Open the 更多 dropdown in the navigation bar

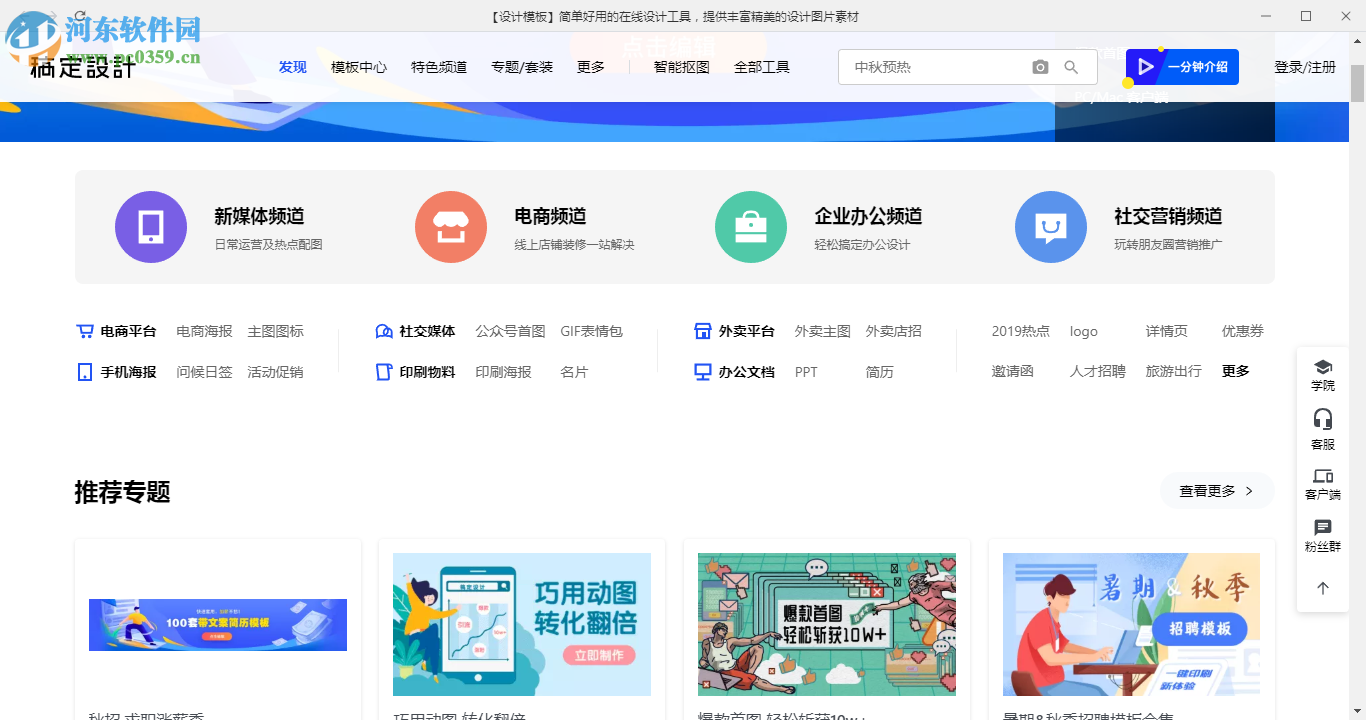(592, 67)
